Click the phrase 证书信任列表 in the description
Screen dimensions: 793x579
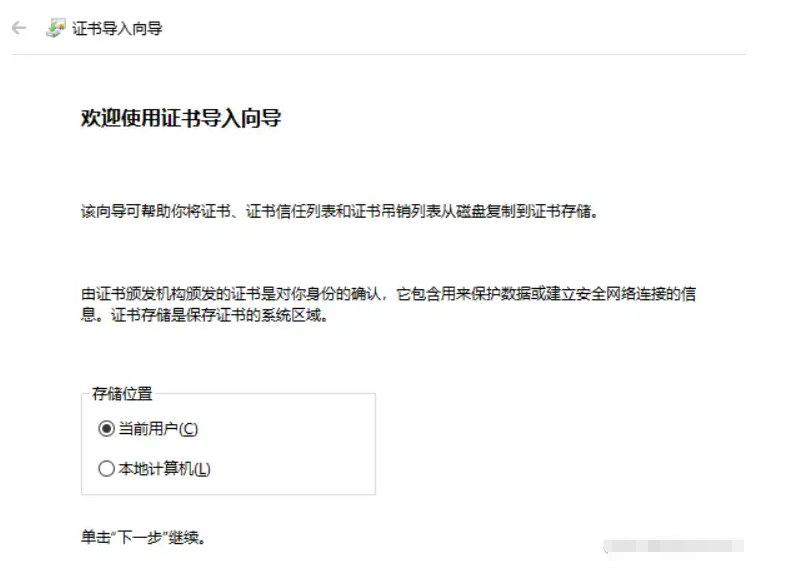point(291,211)
